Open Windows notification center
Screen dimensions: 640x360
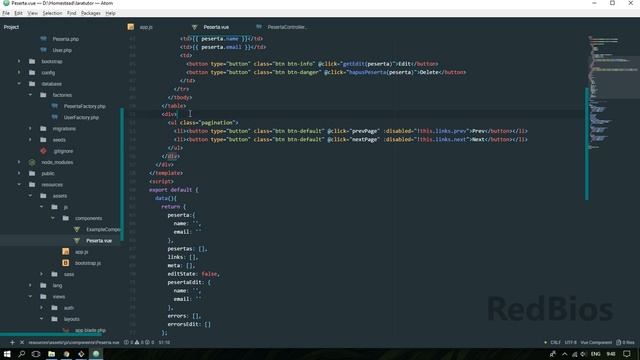pyautogui.click(x=627, y=354)
